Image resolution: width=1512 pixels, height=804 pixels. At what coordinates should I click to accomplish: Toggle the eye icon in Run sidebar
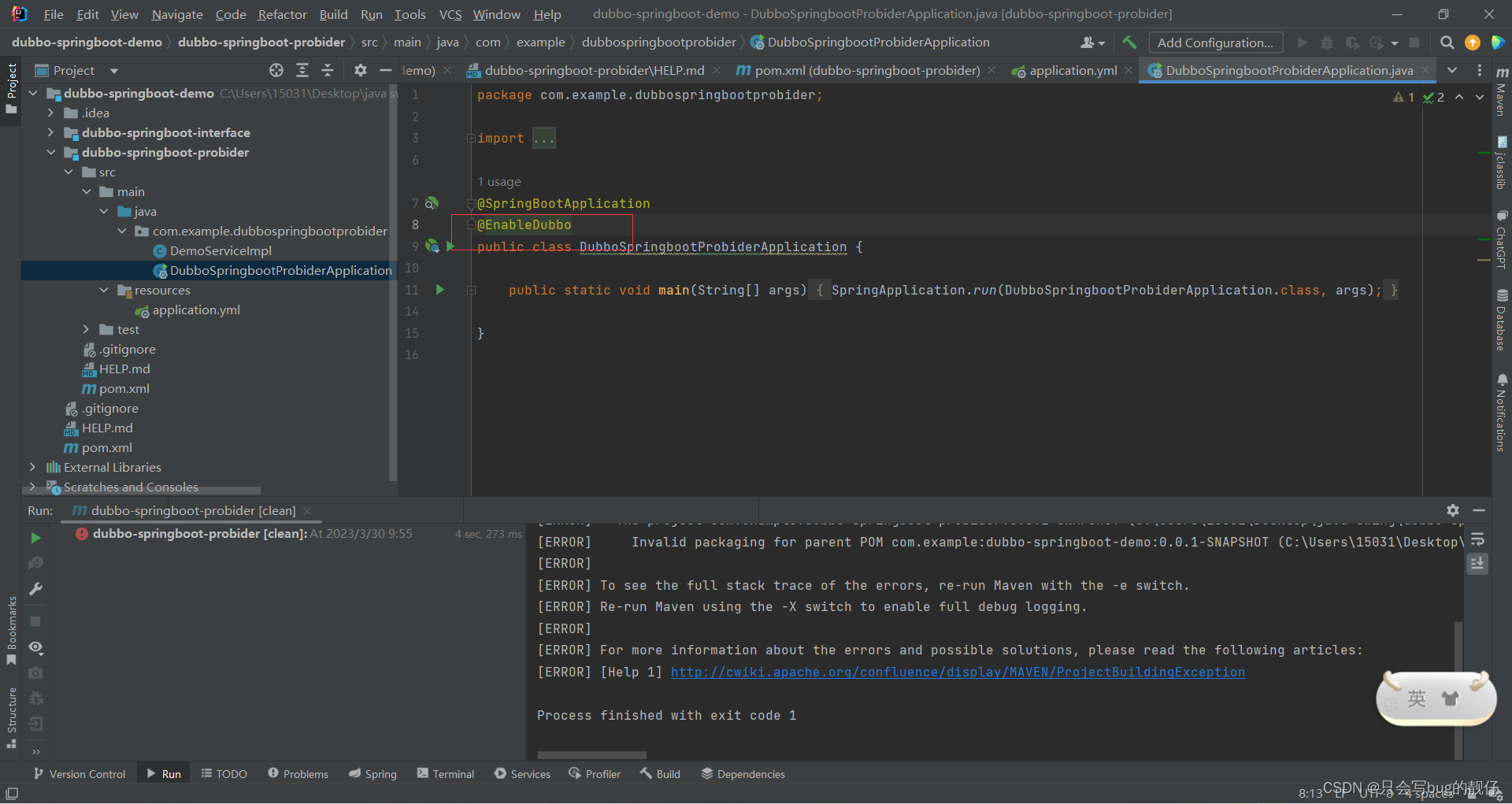point(35,647)
